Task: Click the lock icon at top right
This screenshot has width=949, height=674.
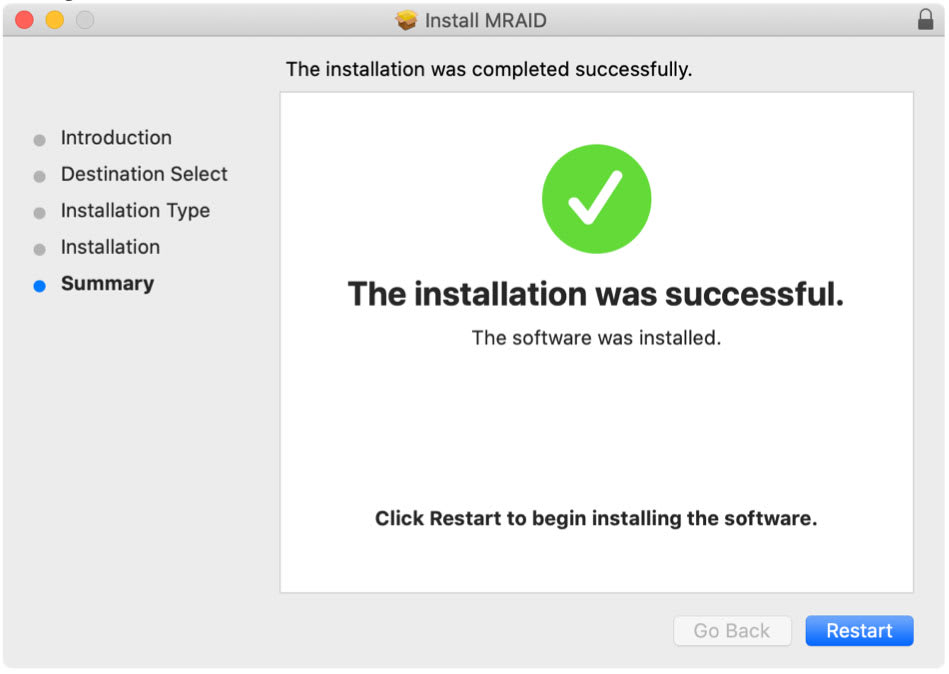Action: pyautogui.click(x=928, y=19)
